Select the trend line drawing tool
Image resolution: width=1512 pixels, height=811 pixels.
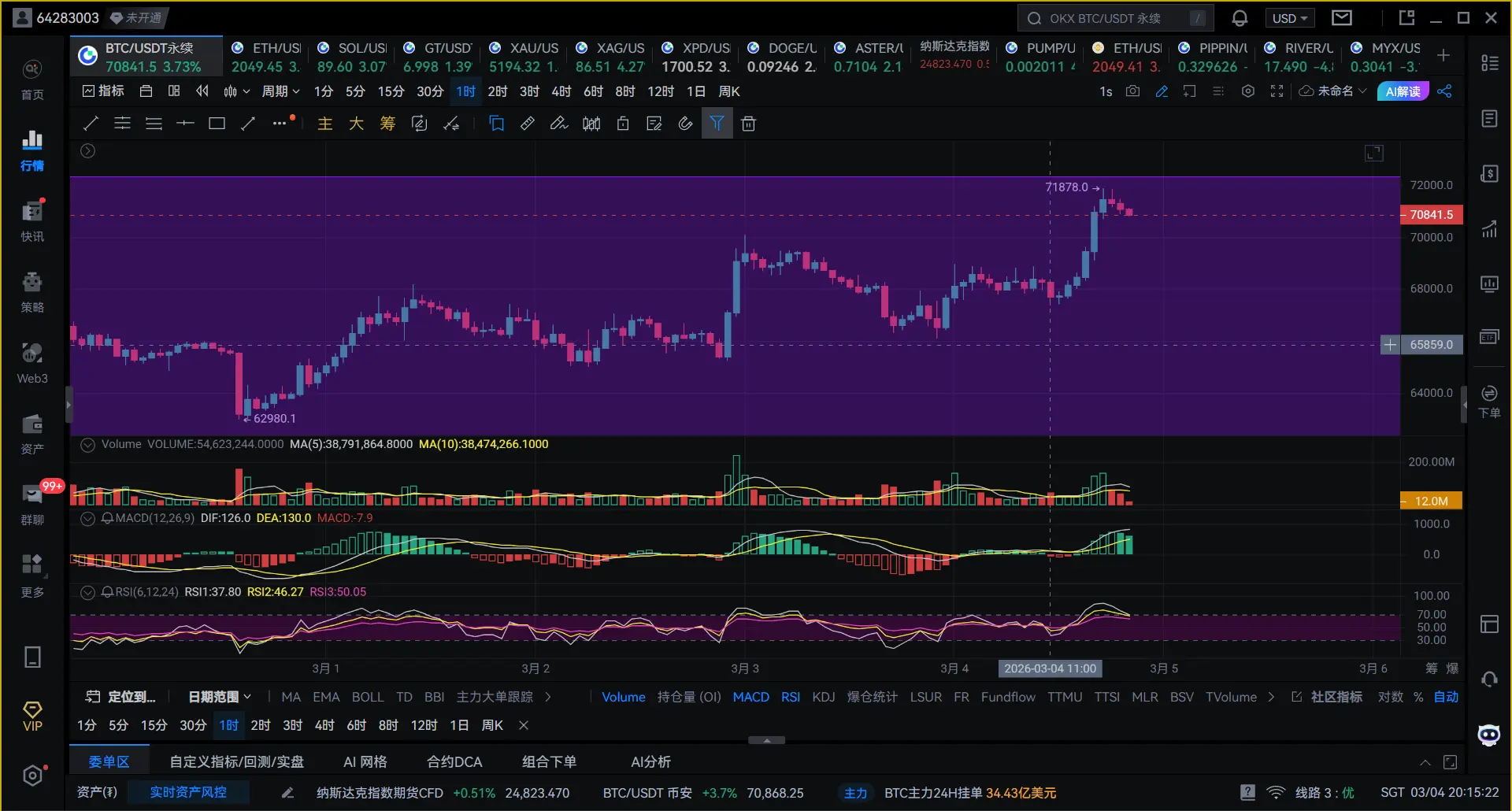(91, 124)
